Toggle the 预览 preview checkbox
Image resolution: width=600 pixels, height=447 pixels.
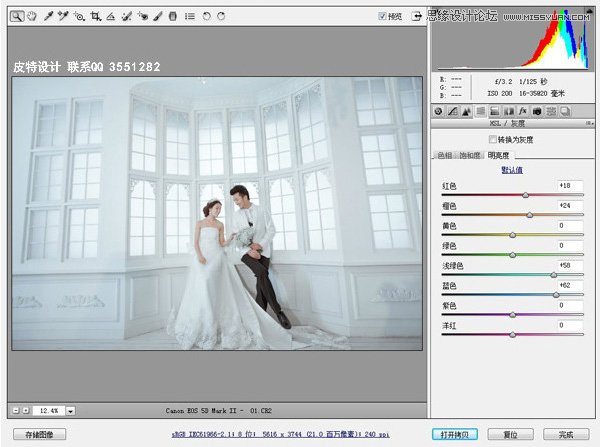pyautogui.click(x=383, y=17)
